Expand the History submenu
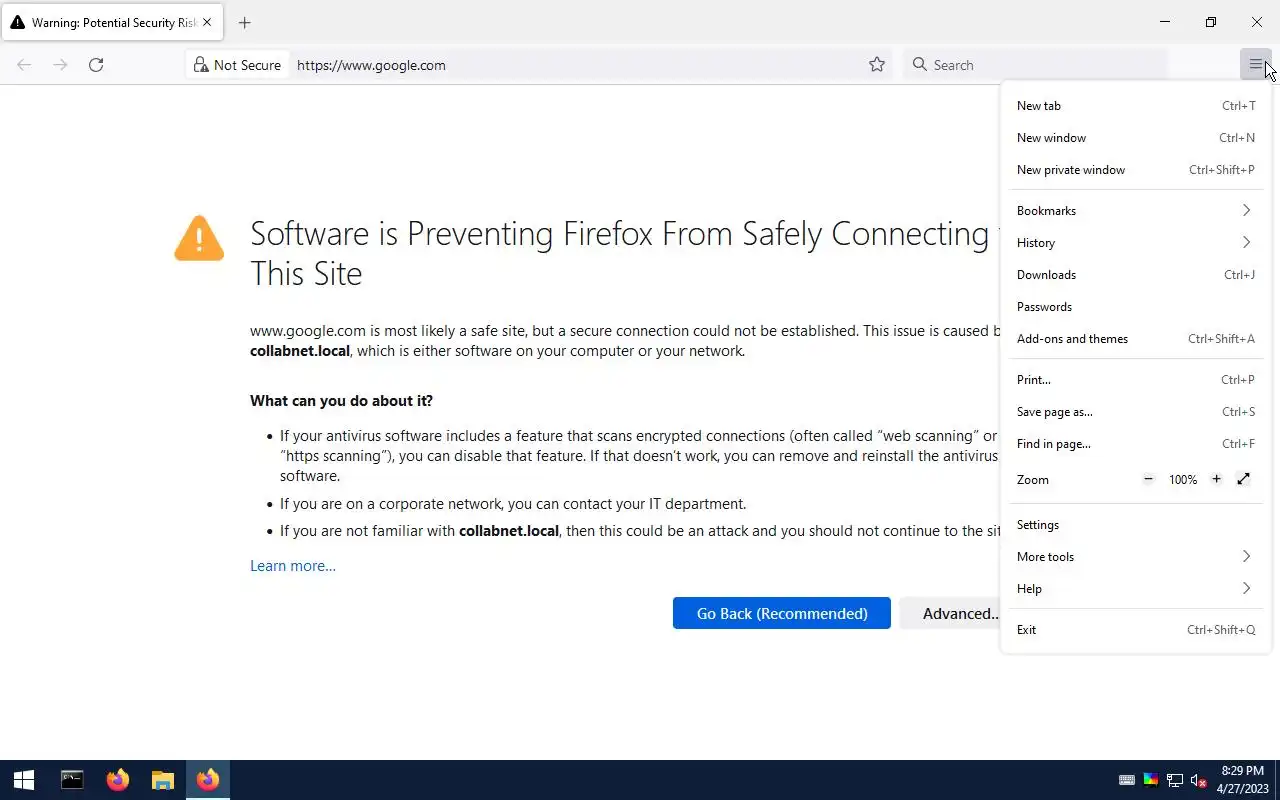 [1135, 243]
